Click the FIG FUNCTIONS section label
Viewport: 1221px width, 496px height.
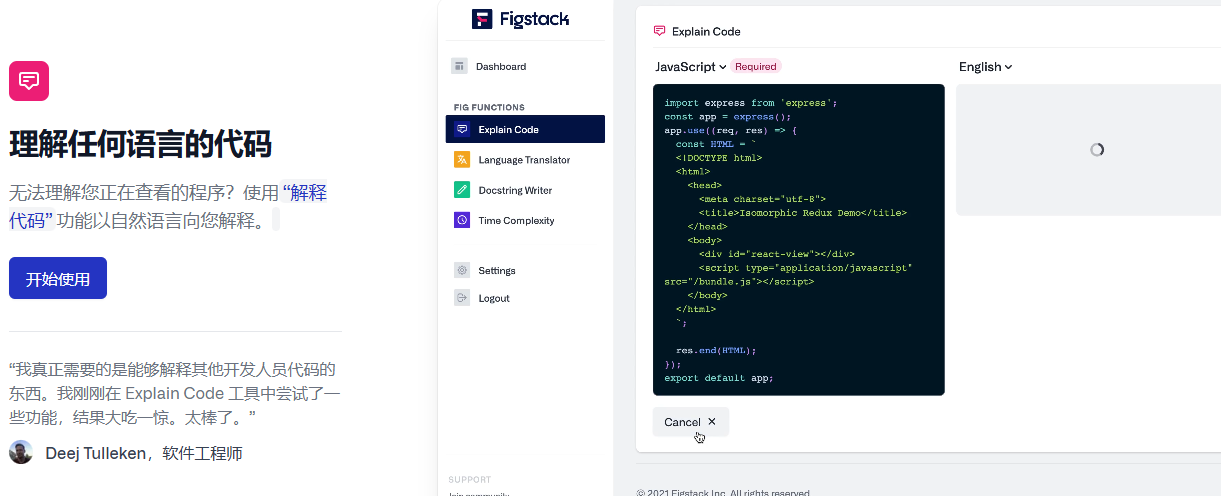coord(489,107)
